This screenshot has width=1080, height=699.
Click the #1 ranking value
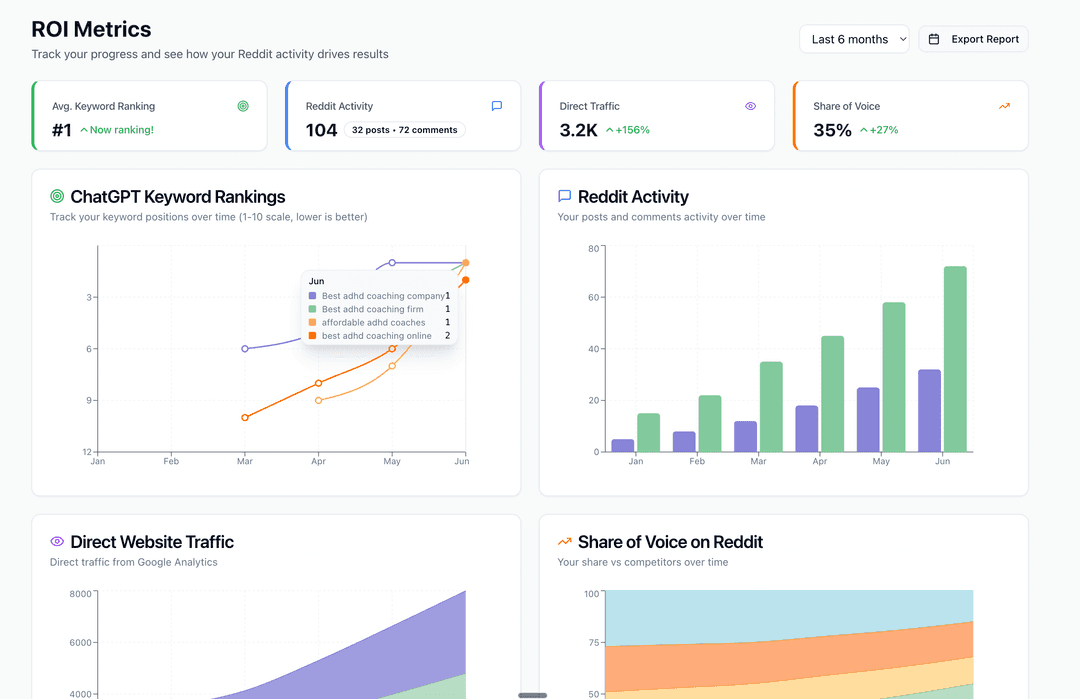[x=62, y=130]
